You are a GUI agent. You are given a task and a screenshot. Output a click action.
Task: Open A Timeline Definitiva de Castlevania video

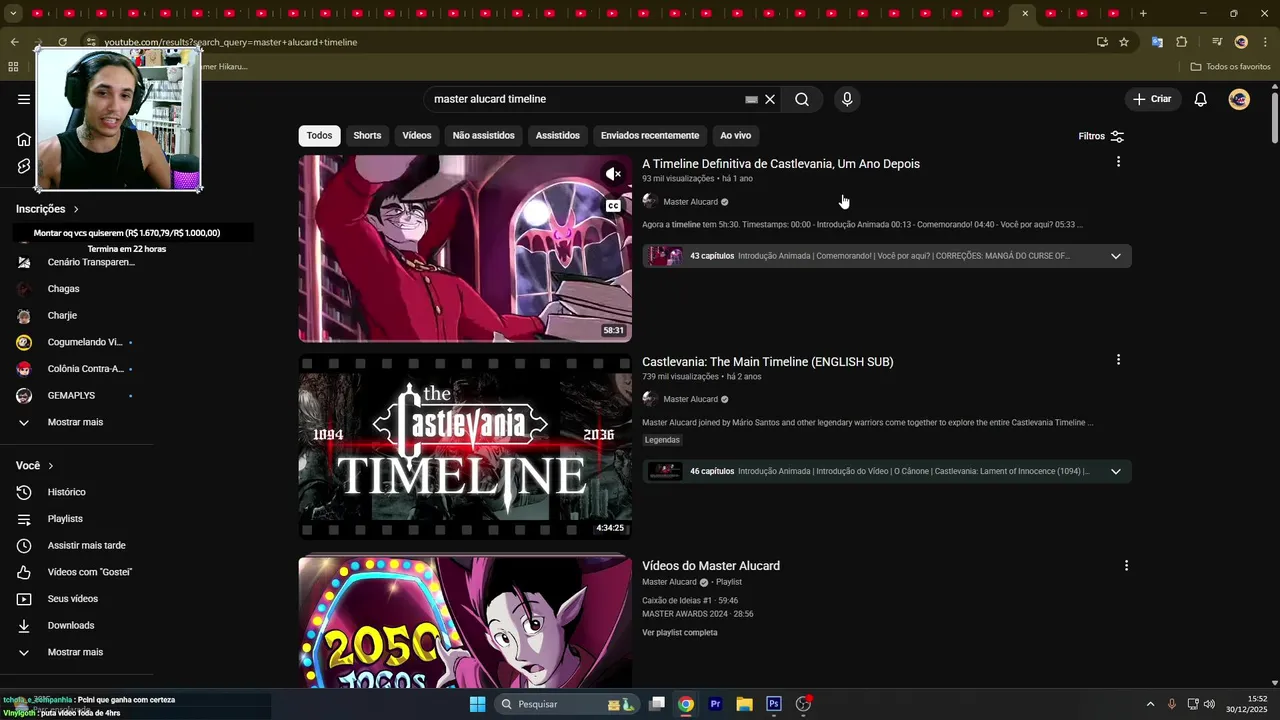pos(781,164)
